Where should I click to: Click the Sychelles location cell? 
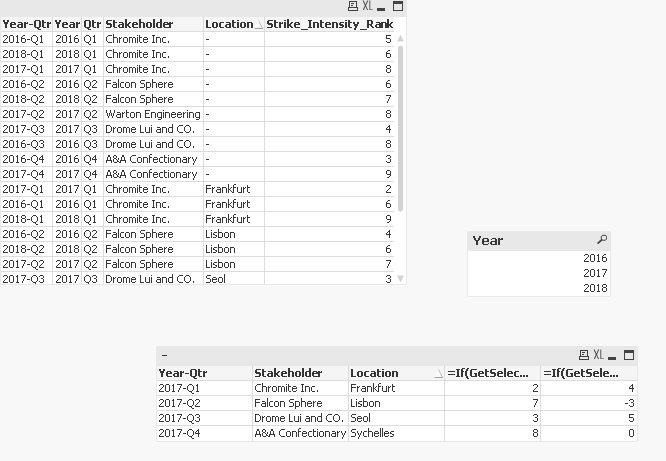(395, 433)
